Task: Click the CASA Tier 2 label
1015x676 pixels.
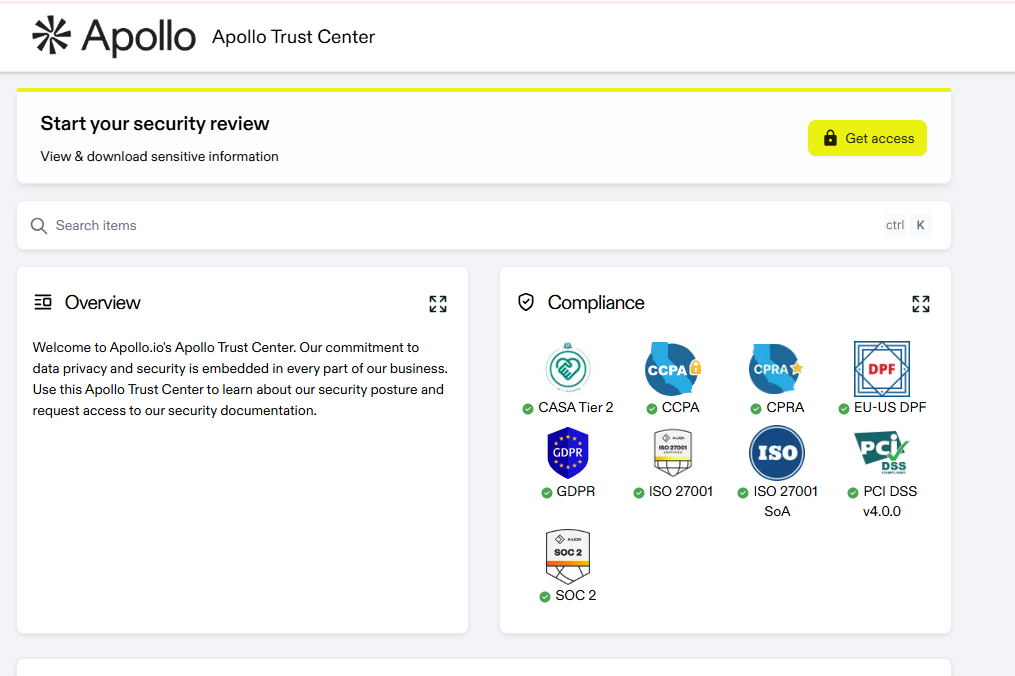Action: (575, 407)
